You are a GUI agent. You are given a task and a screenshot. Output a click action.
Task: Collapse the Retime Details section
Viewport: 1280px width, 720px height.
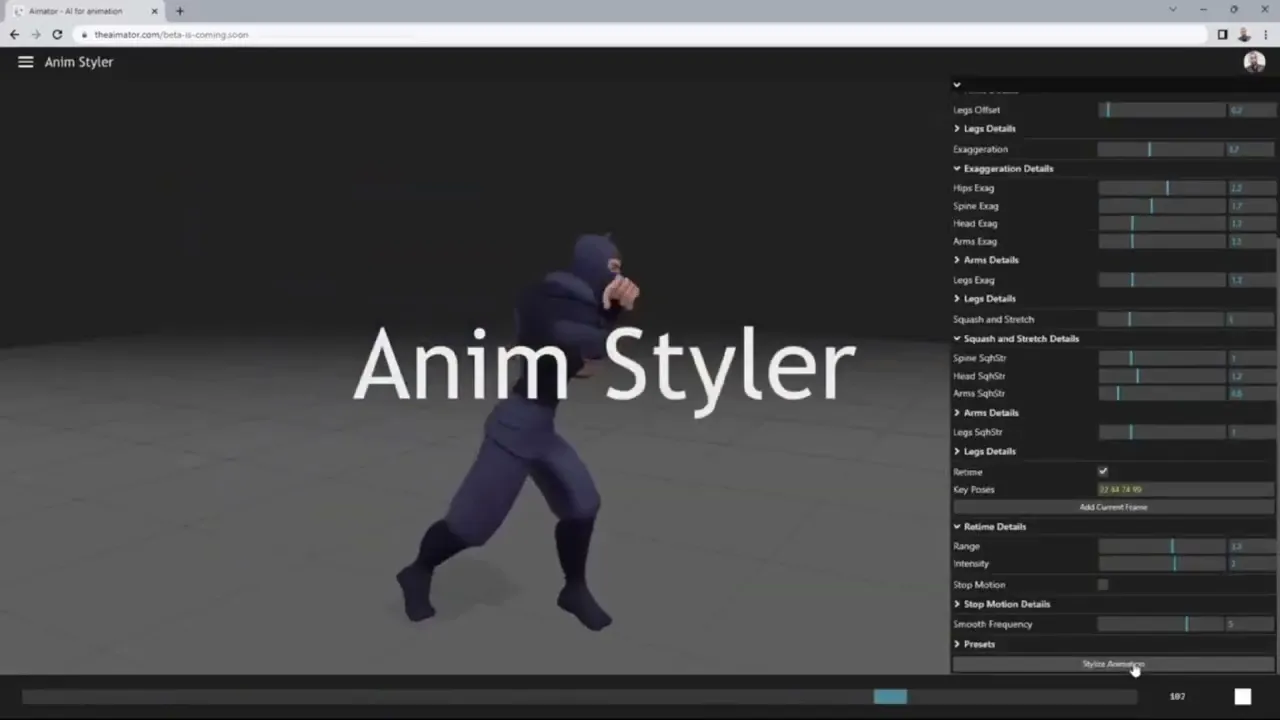(990, 527)
